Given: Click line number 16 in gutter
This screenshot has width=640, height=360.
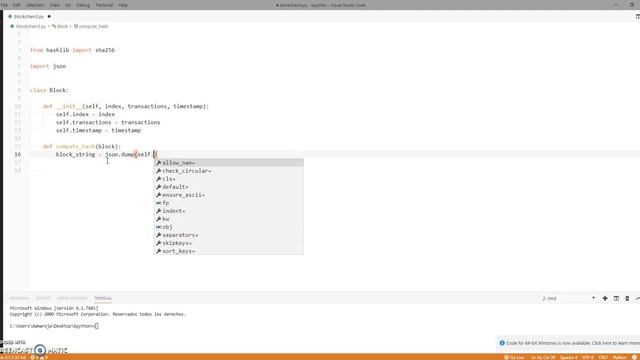Looking at the screenshot, I should tap(18, 155).
